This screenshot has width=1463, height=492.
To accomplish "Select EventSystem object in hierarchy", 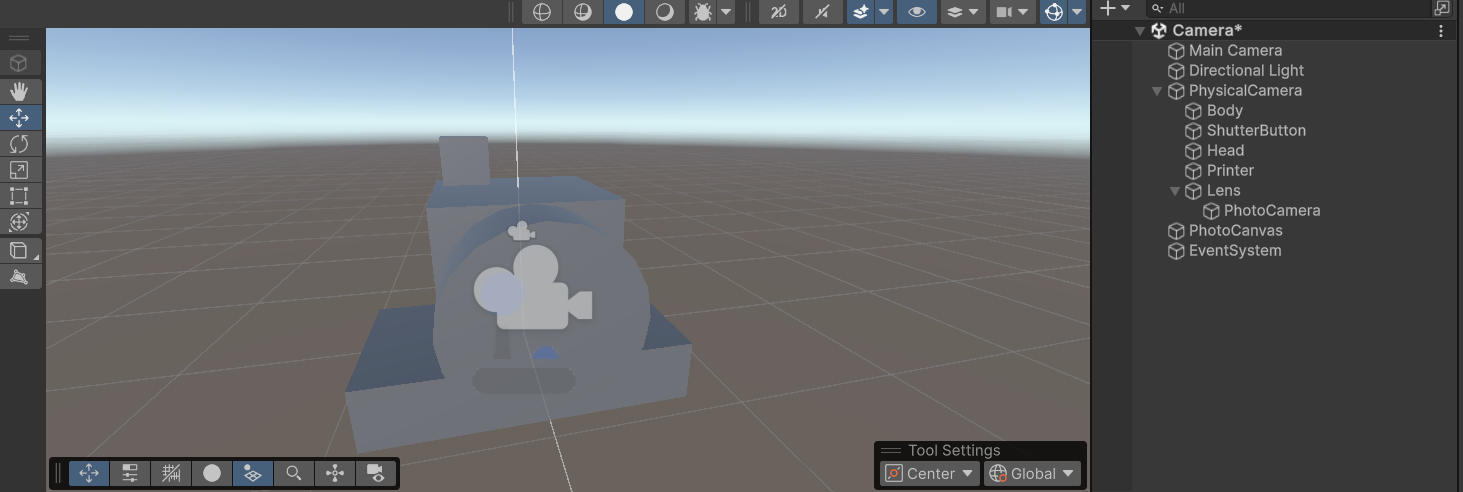I will tap(1234, 250).
